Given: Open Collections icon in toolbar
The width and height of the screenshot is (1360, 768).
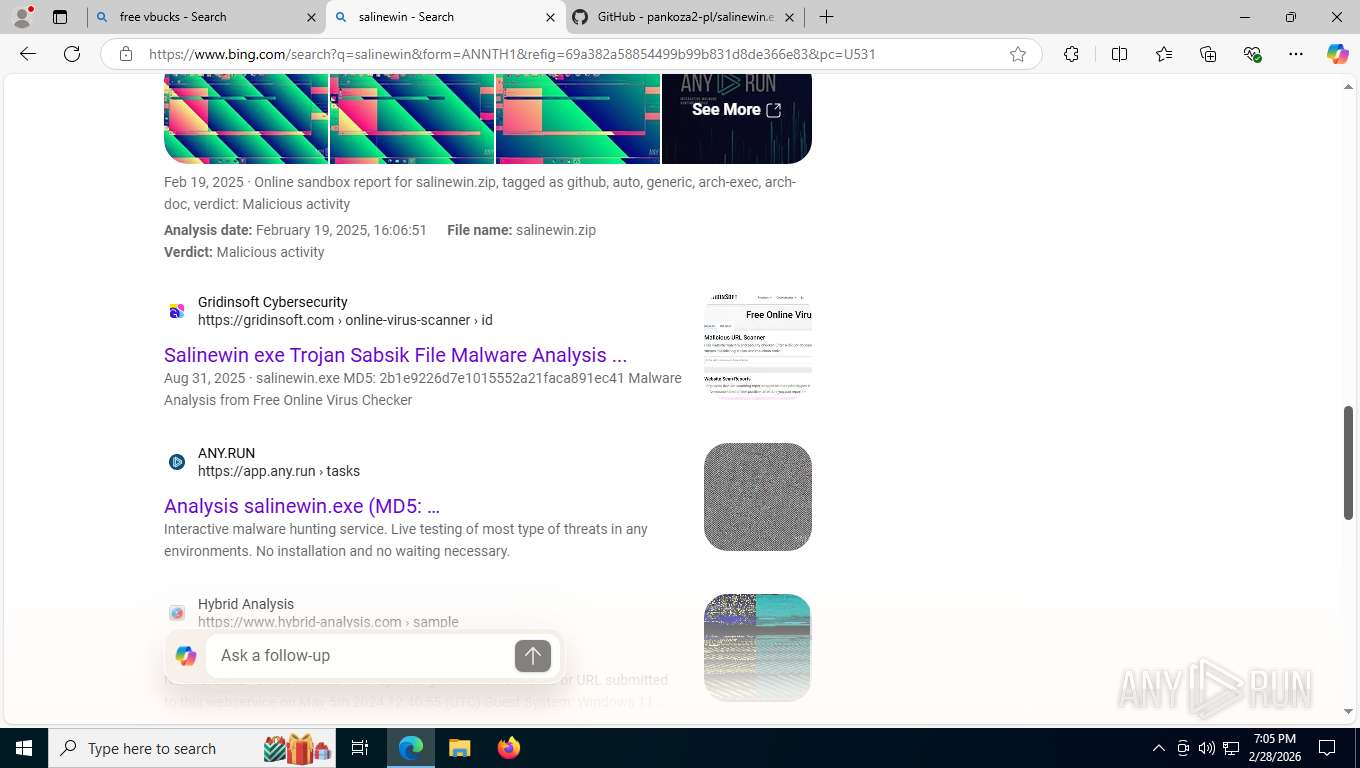Looking at the screenshot, I should point(1208,54).
